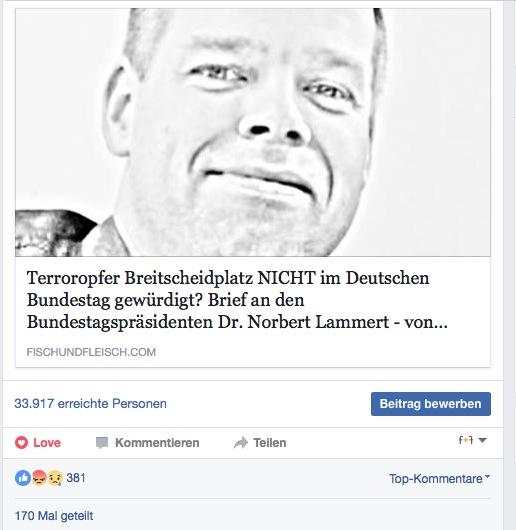Open the FISCHUNDFLEISCH.COM source link

click(x=91, y=352)
